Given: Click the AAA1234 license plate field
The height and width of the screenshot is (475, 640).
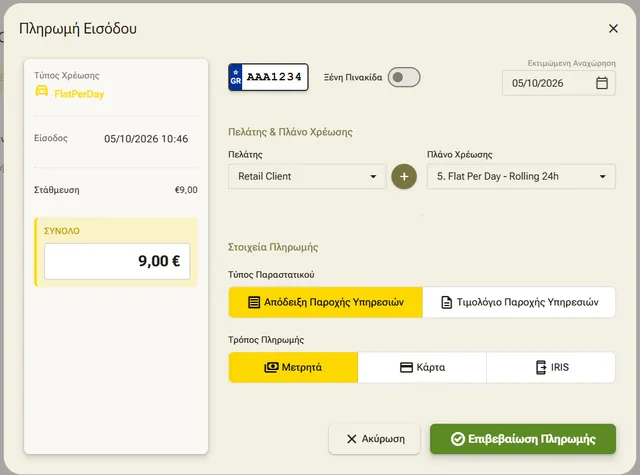Looking at the screenshot, I should 268,77.
